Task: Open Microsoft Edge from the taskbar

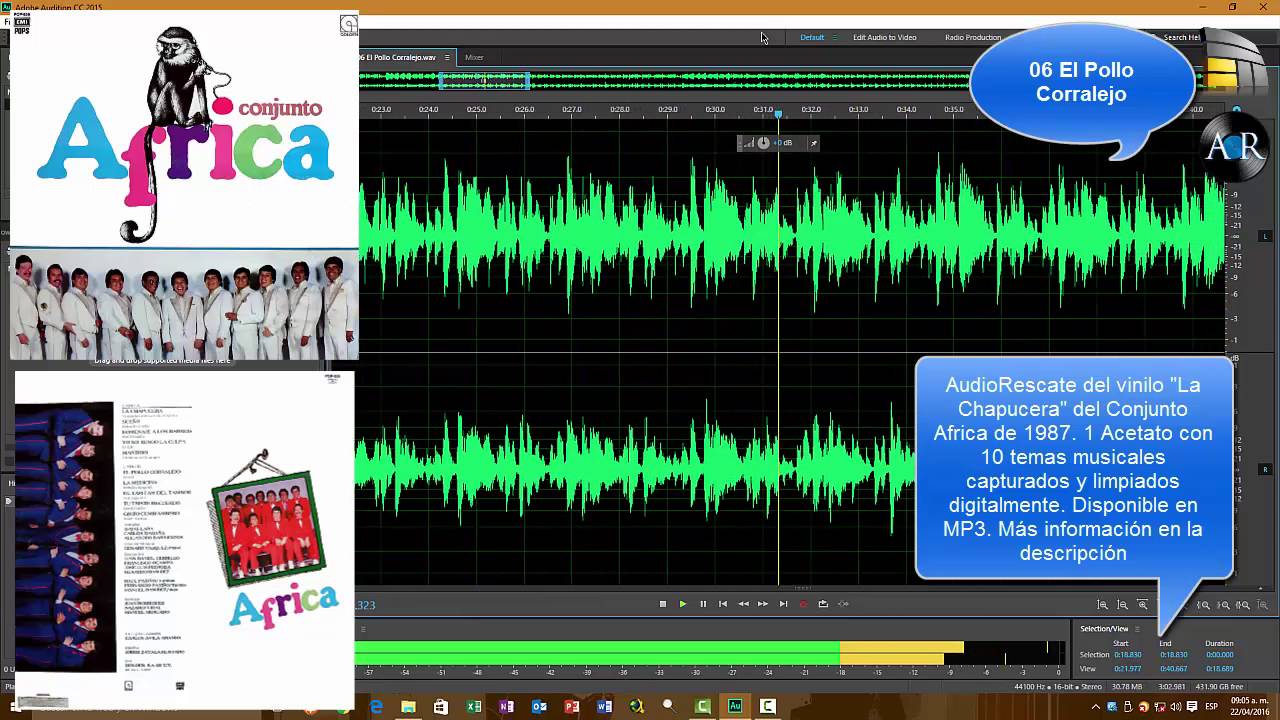Action: (376, 706)
